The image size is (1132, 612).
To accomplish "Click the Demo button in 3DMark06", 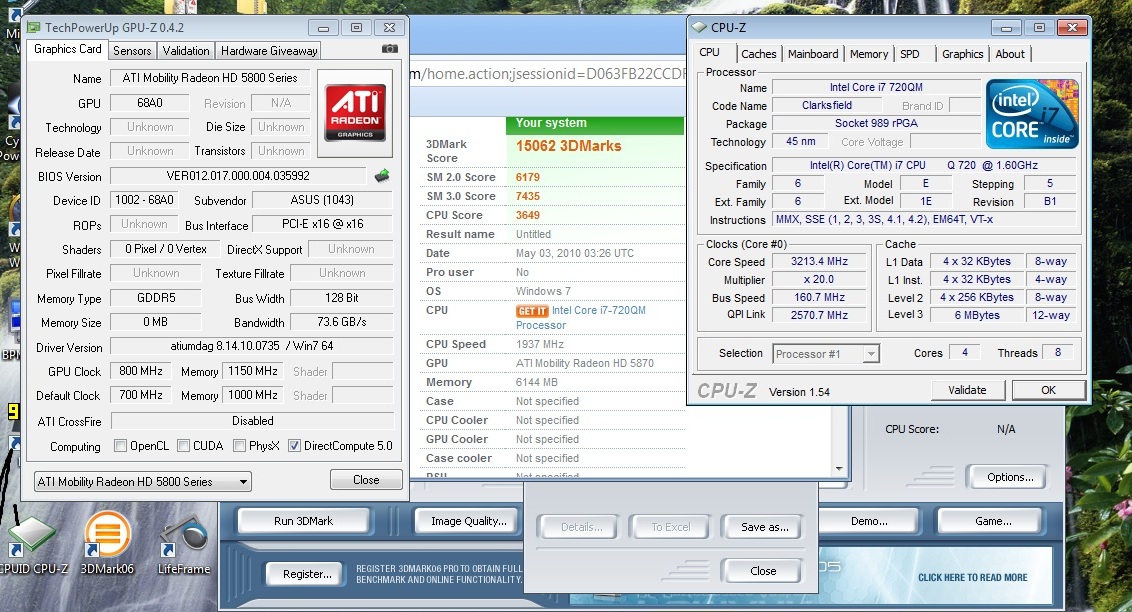I will coord(869,521).
